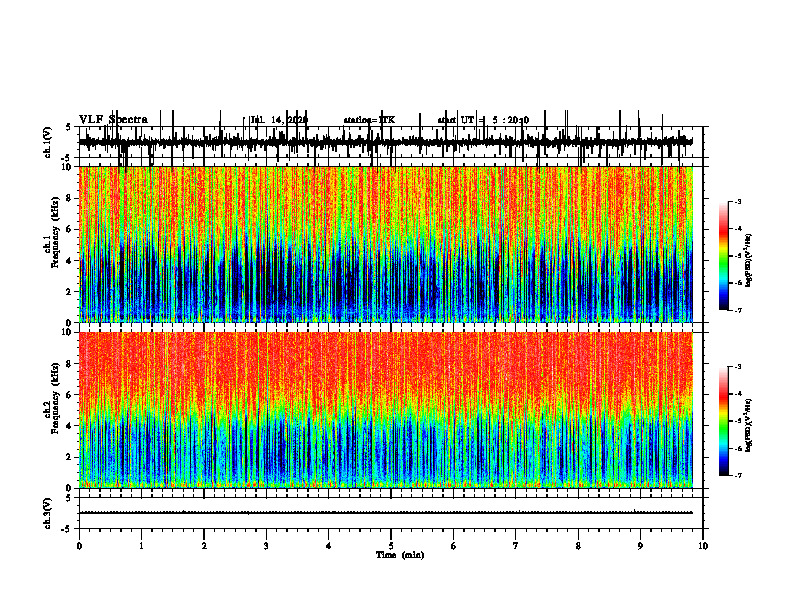Click the '8' tick on the time axis

click(578, 546)
